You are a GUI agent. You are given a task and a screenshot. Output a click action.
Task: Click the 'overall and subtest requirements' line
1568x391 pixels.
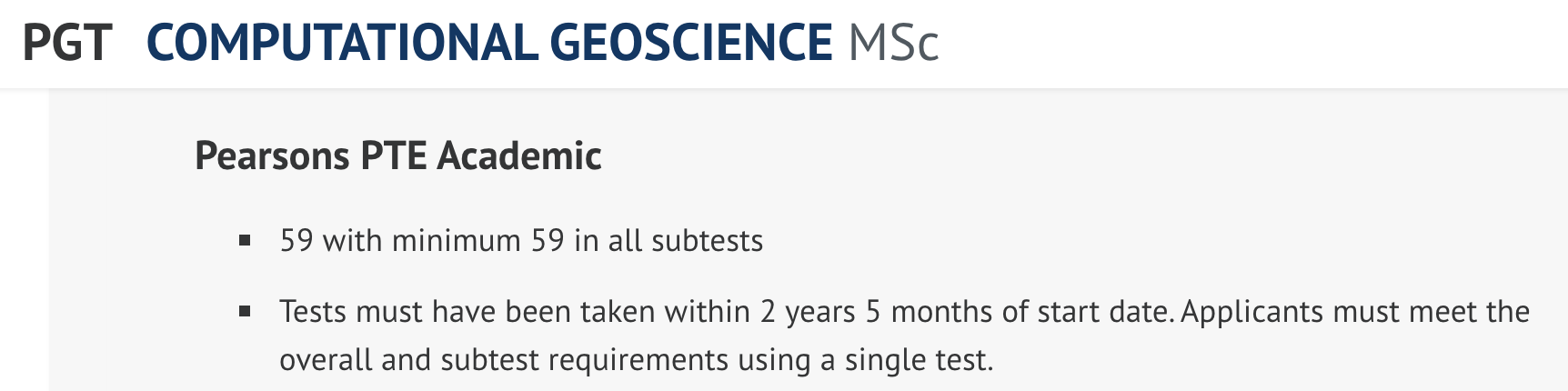pos(637,360)
